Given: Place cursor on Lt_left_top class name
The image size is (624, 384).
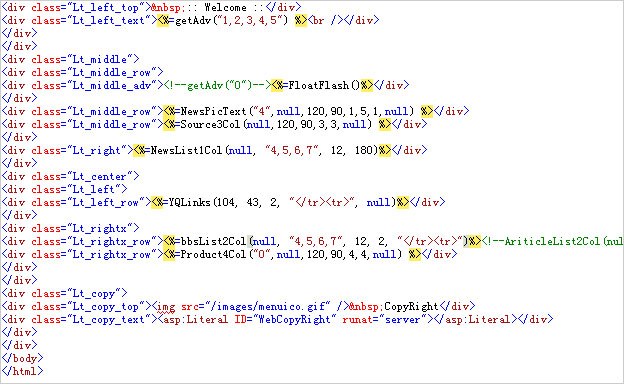Looking at the screenshot, I should tap(105, 7).
